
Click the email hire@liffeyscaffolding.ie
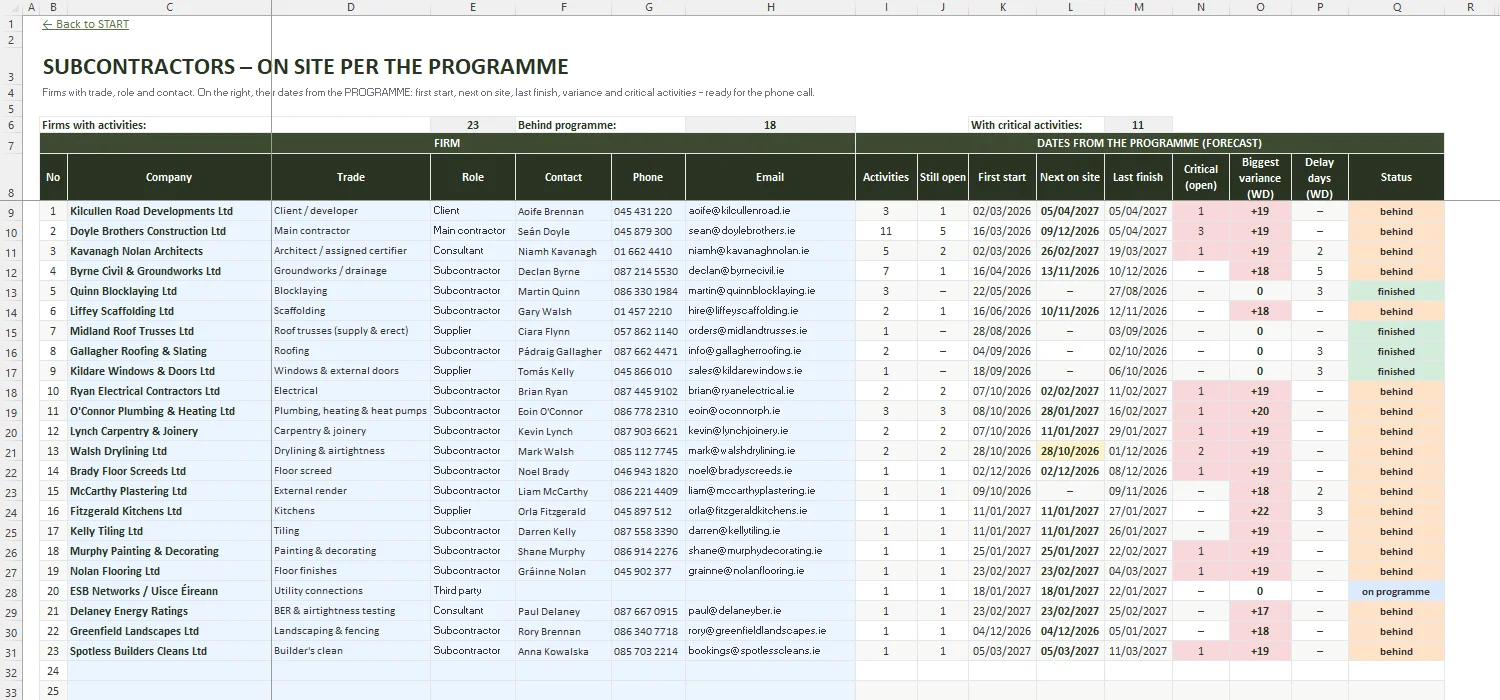point(770,311)
